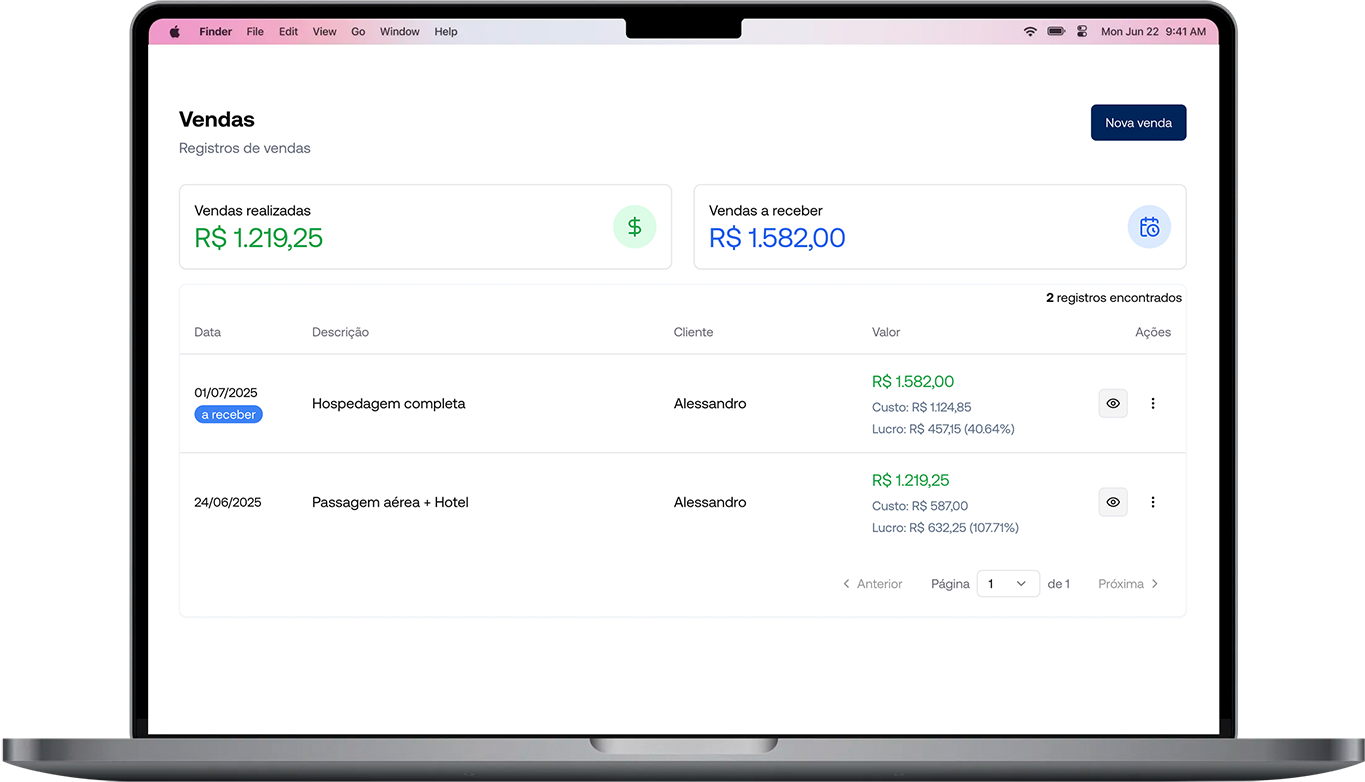Click the 'a receber' status badge
Image resolution: width=1365 pixels, height=782 pixels.
point(228,415)
